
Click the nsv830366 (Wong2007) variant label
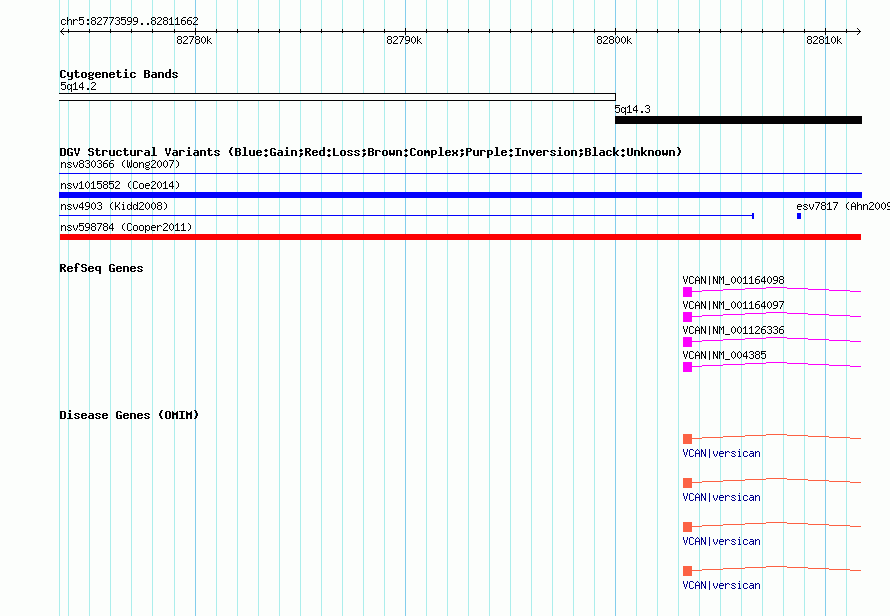pos(120,164)
